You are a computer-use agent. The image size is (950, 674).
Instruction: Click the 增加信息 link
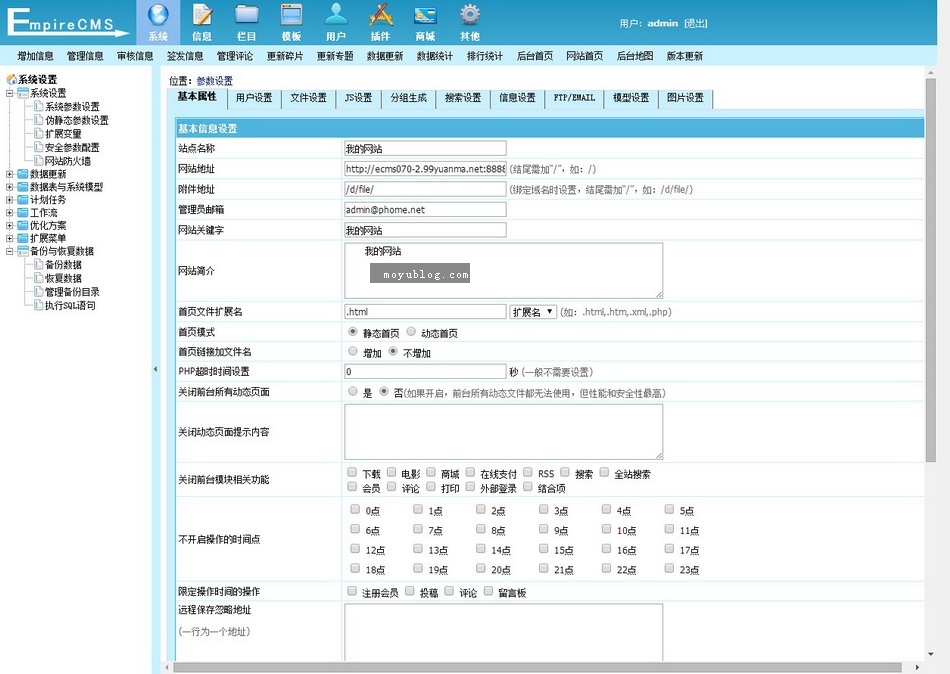(35, 56)
